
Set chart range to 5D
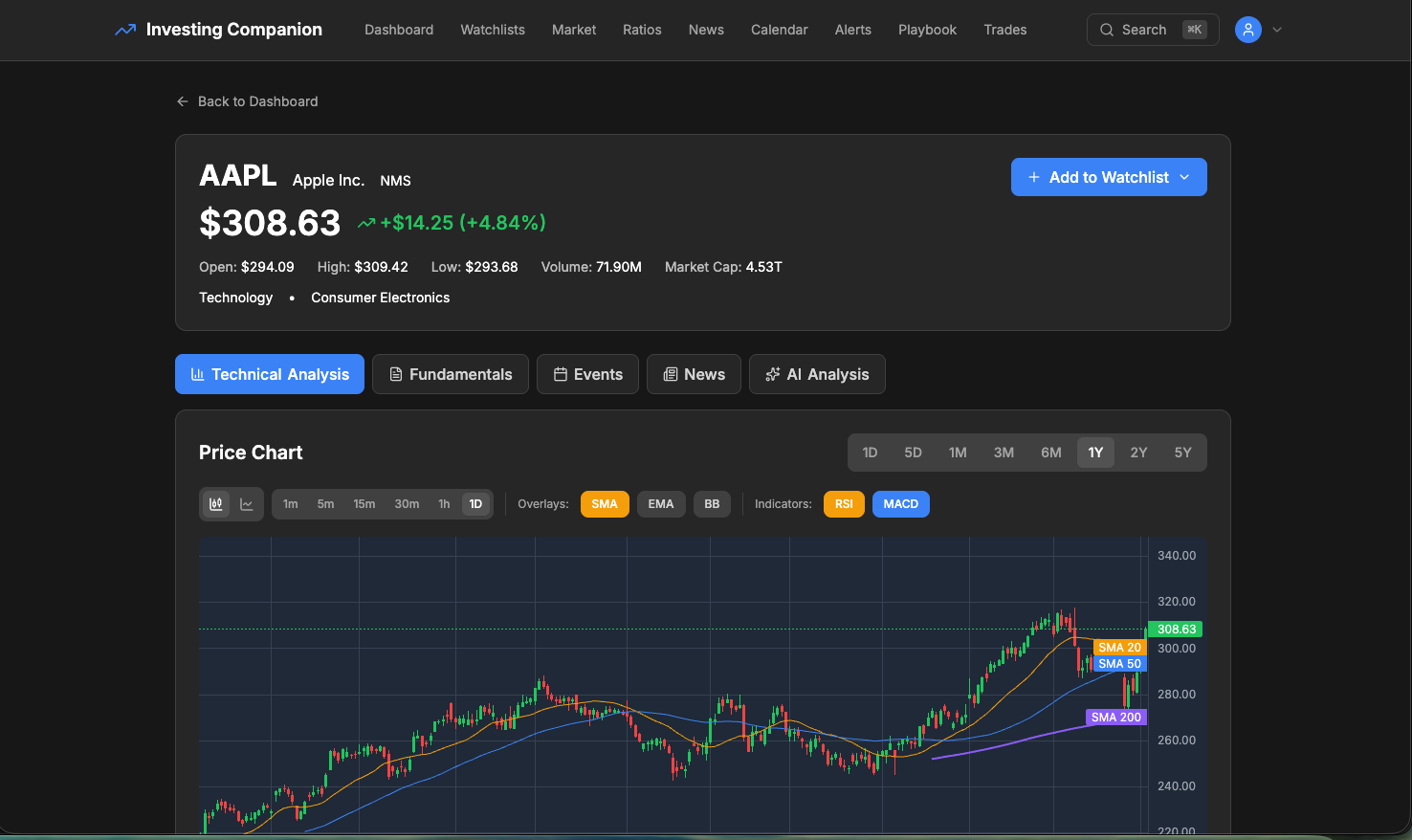(914, 453)
